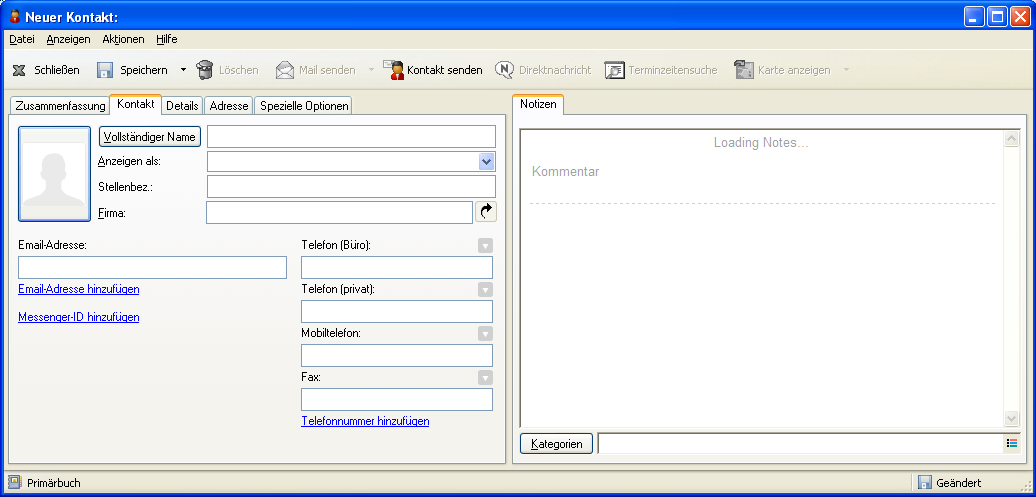Viewport: 1036px width, 497px height.
Task: Switch to the Zusammenfassung tab
Action: coord(60,106)
